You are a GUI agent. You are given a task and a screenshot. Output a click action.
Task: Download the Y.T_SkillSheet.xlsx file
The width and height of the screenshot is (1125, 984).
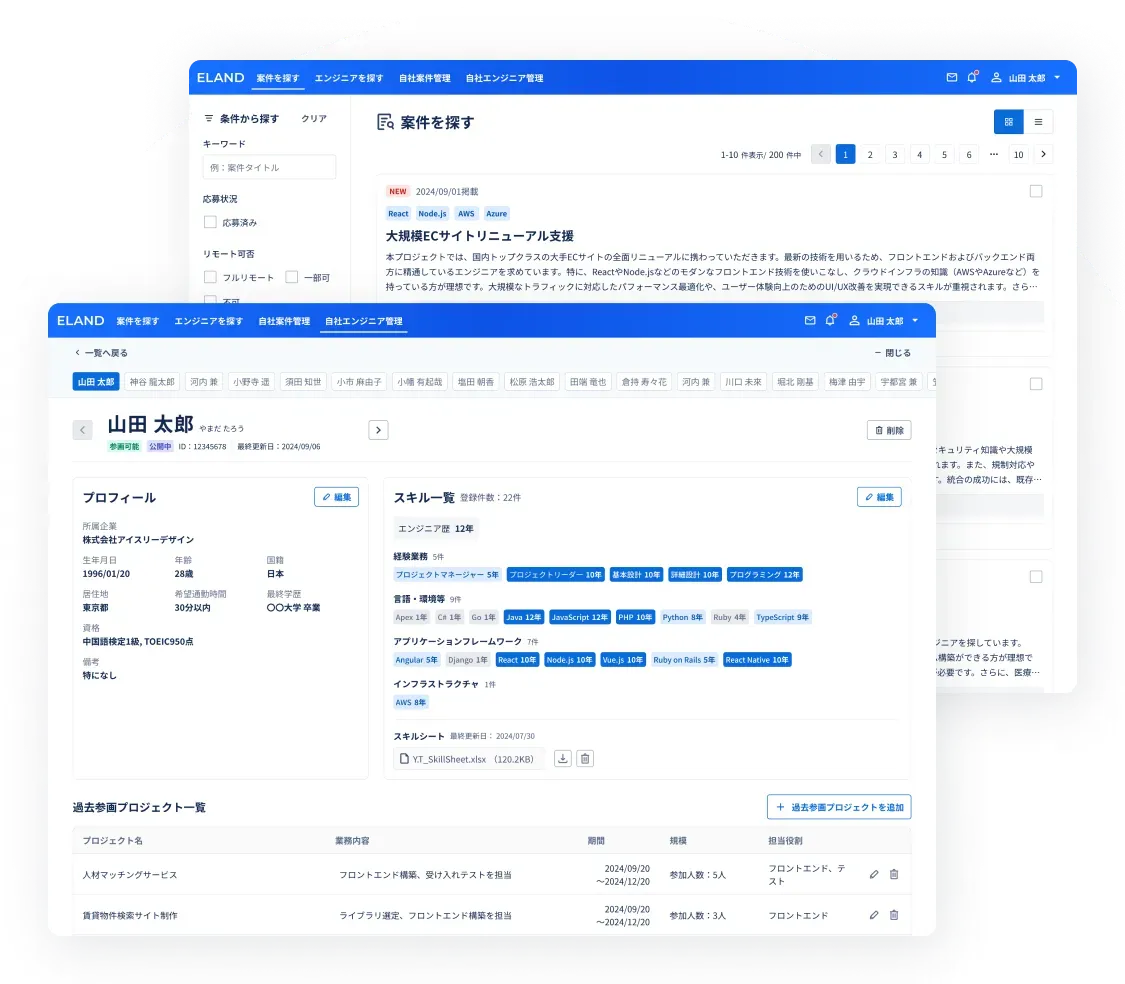coord(562,759)
